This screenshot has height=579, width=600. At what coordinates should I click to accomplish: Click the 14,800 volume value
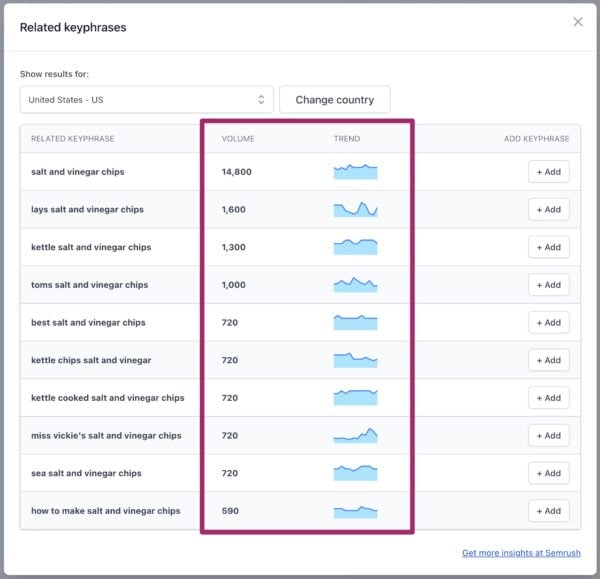tap(237, 172)
